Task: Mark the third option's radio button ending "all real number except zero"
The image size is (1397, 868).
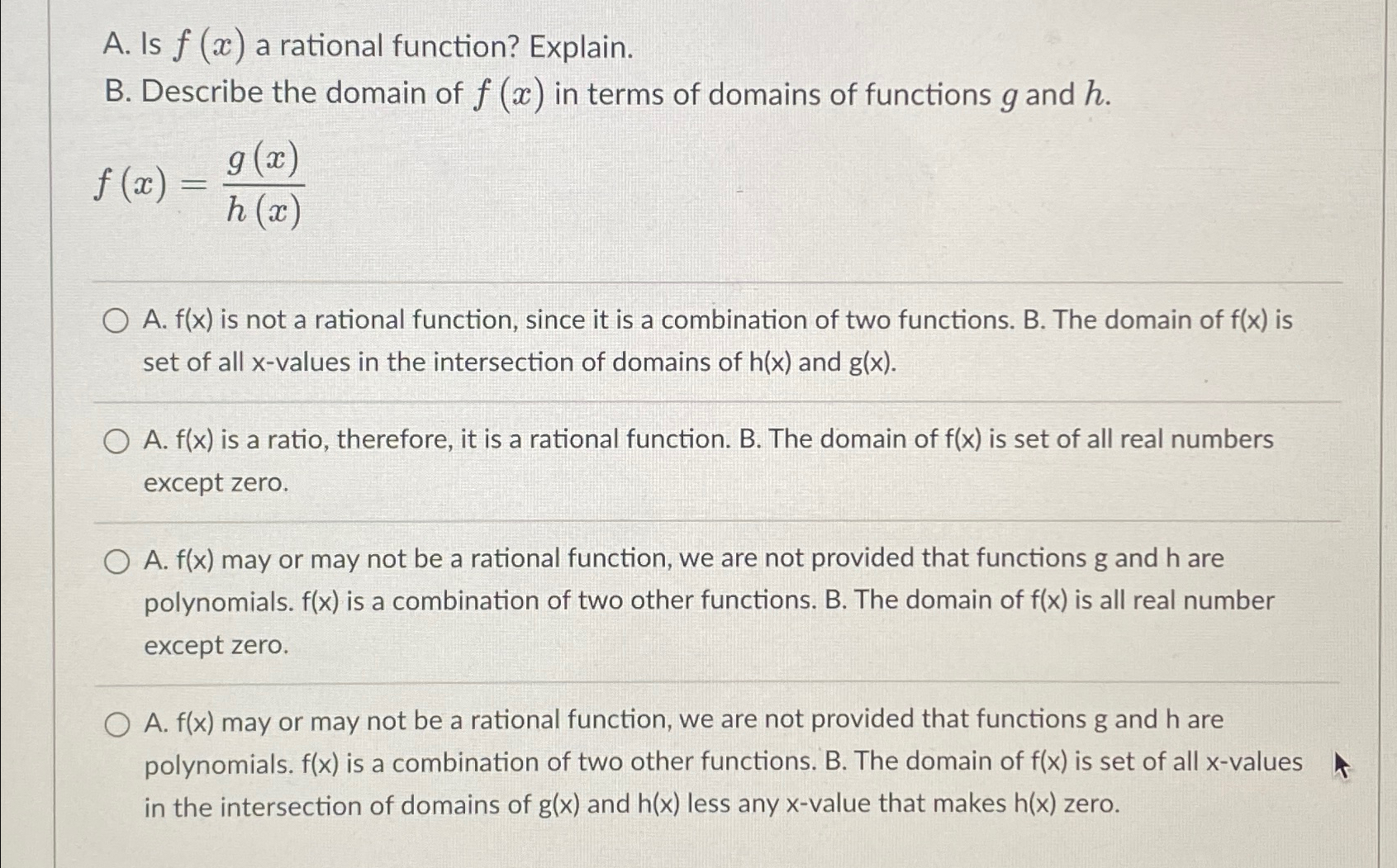Action: pyautogui.click(x=116, y=562)
